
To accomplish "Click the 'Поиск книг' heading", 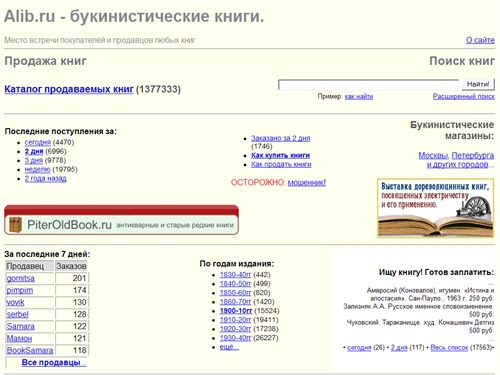I will (462, 61).
